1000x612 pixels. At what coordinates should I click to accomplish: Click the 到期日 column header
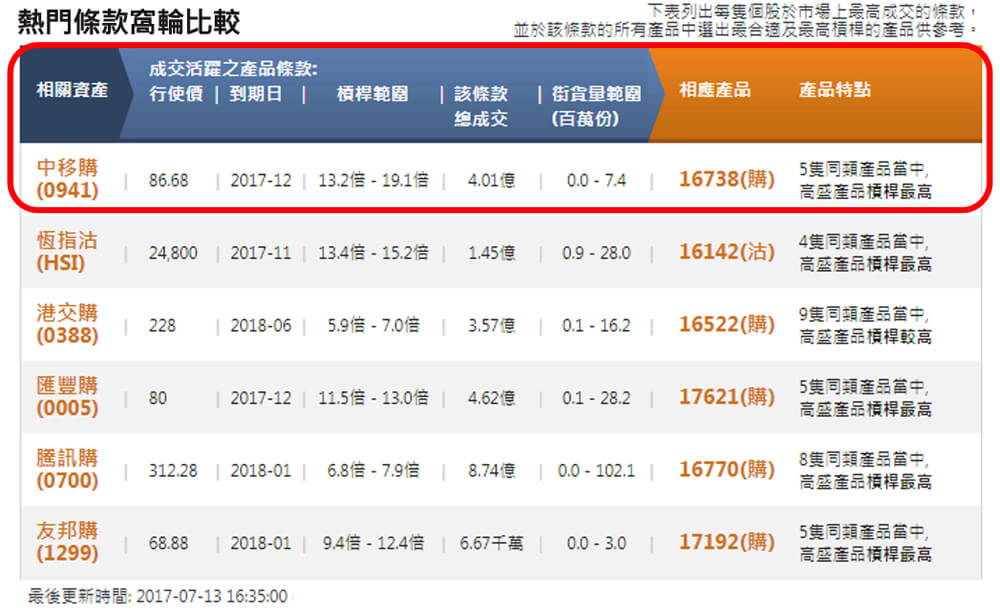256,94
